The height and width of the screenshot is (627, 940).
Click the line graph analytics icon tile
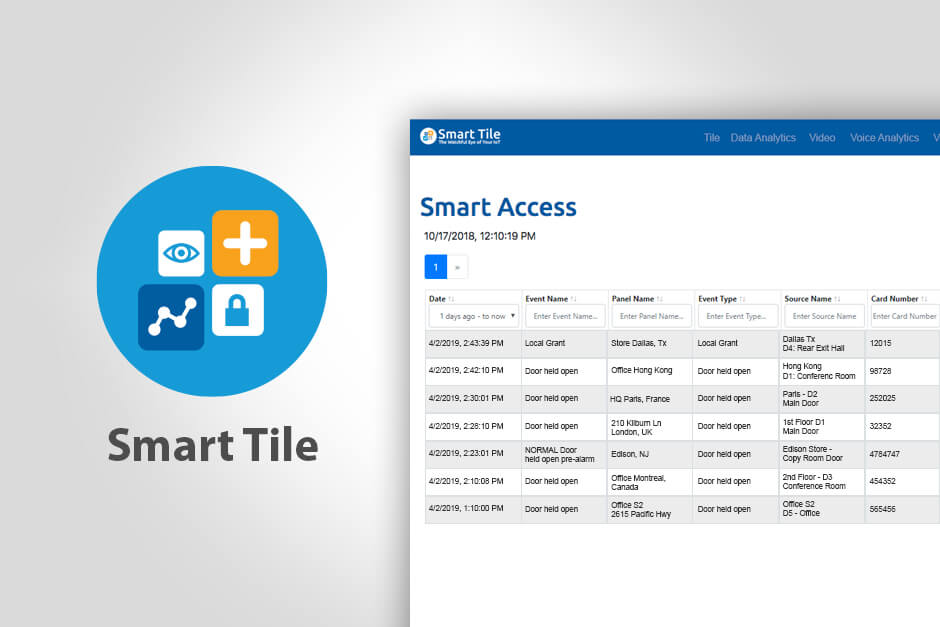171,317
